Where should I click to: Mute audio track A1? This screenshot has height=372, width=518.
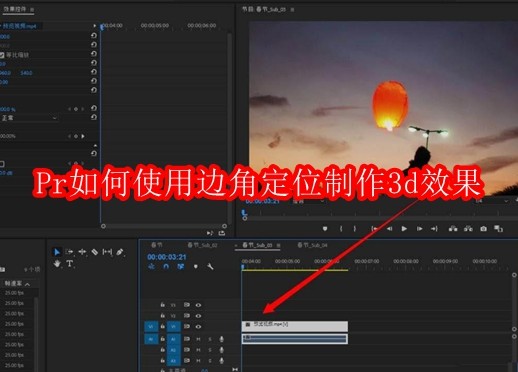(x=198, y=339)
